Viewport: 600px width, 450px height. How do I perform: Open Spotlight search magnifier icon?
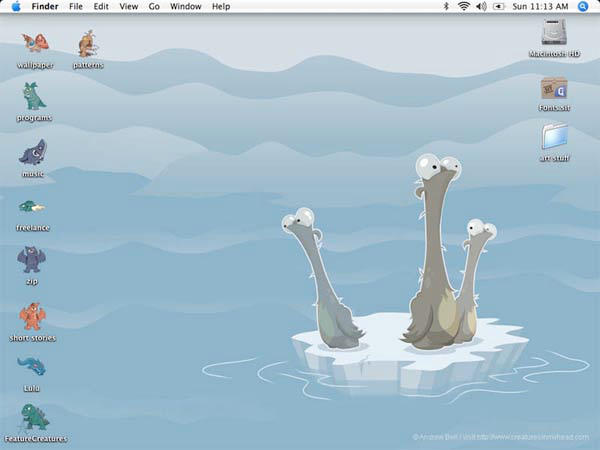582,7
